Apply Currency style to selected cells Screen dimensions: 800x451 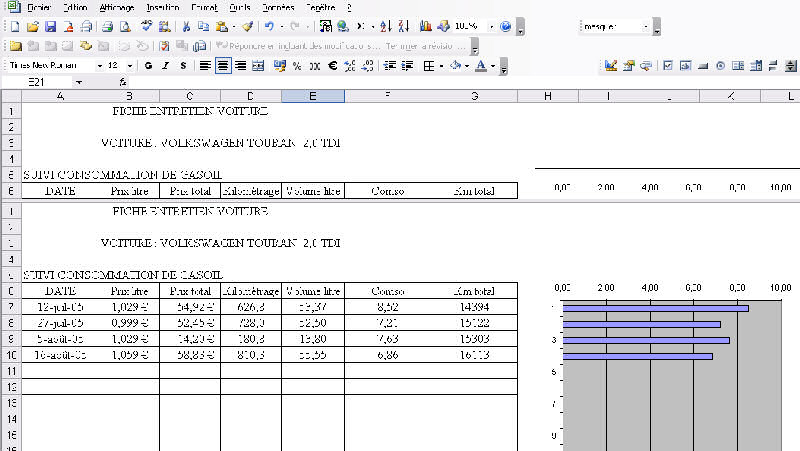point(280,66)
